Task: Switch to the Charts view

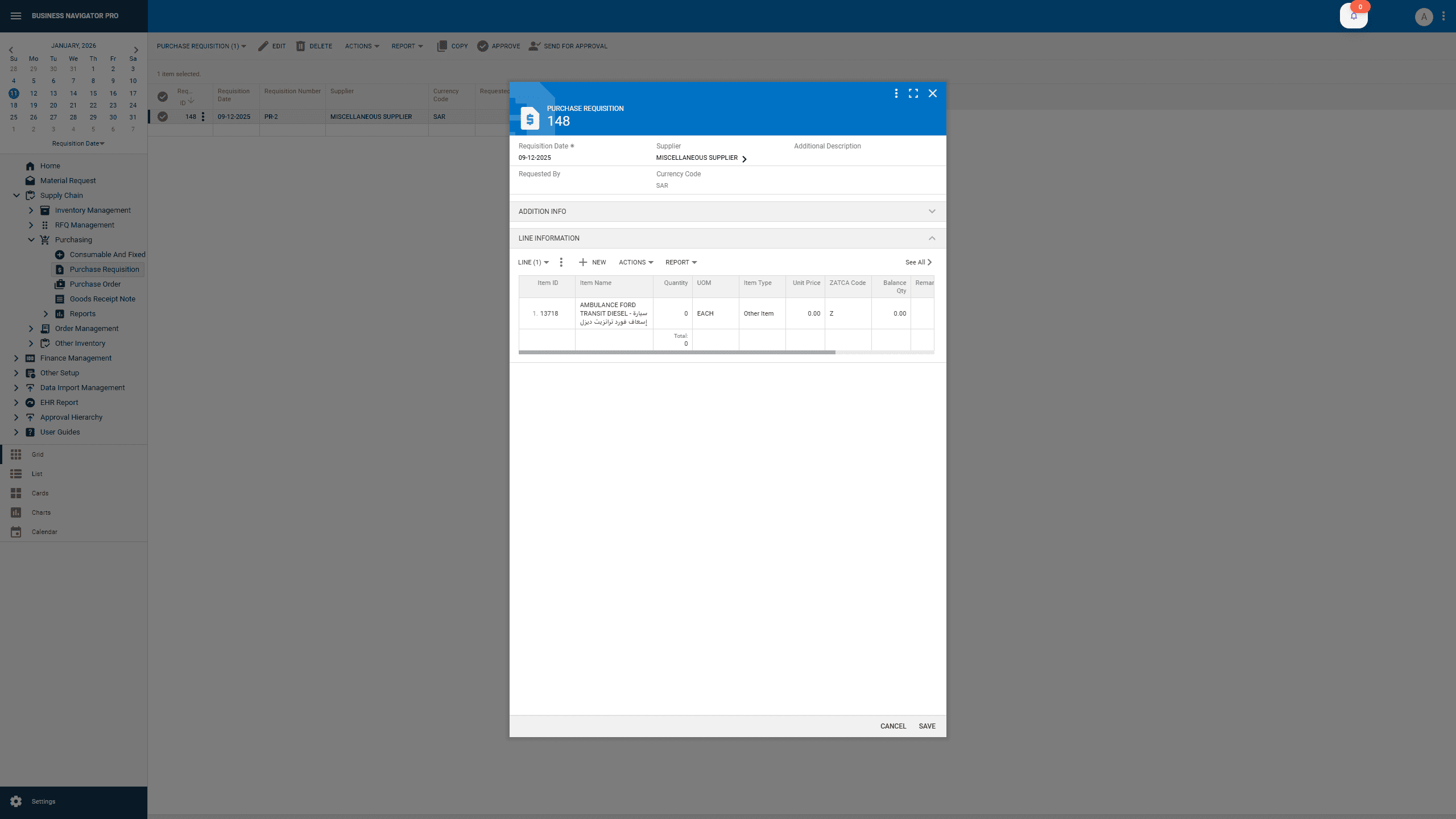Action: [x=41, y=512]
